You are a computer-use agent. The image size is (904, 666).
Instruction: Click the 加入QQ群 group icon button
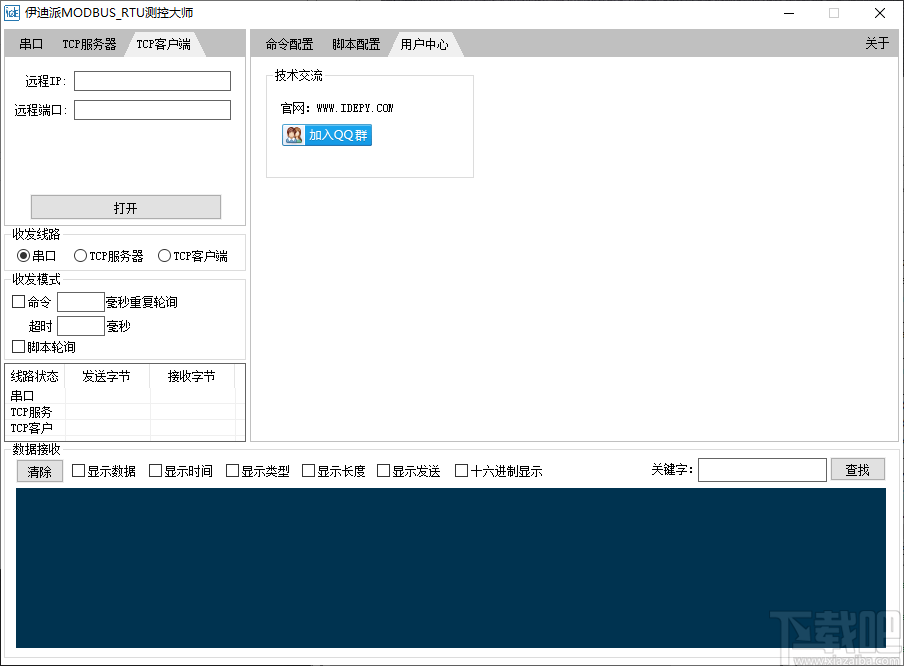(x=326, y=133)
